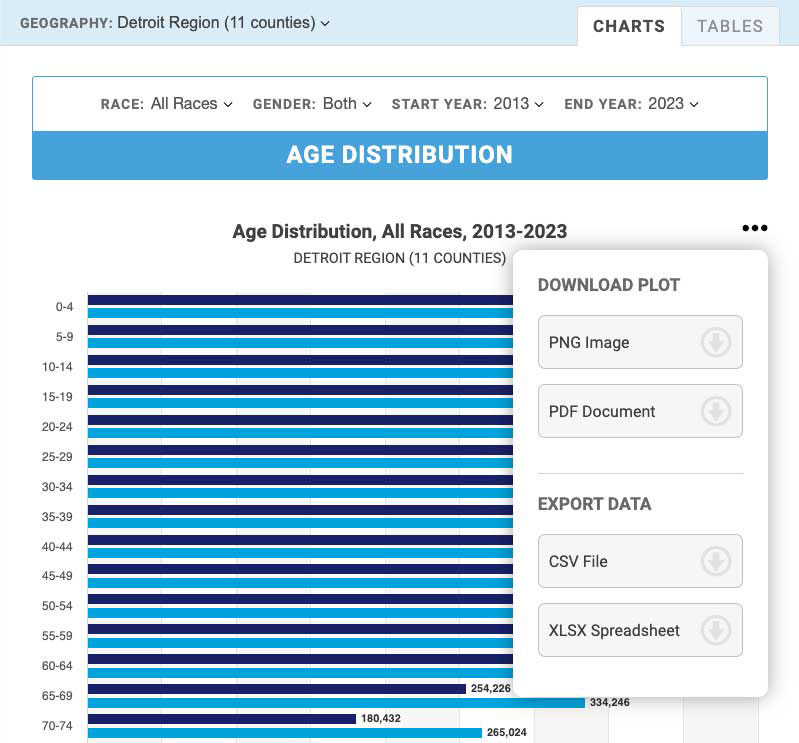Click the 45-49 age group label

click(57, 576)
